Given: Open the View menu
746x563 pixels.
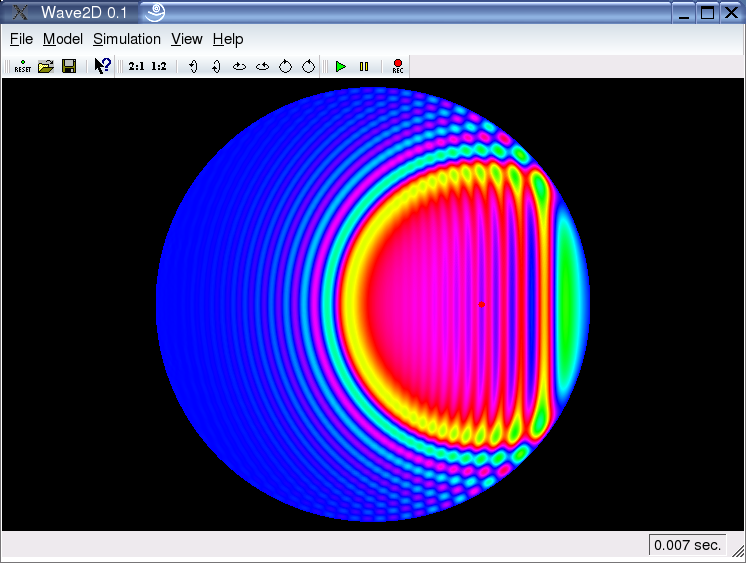Looking at the screenshot, I should pos(187,39).
